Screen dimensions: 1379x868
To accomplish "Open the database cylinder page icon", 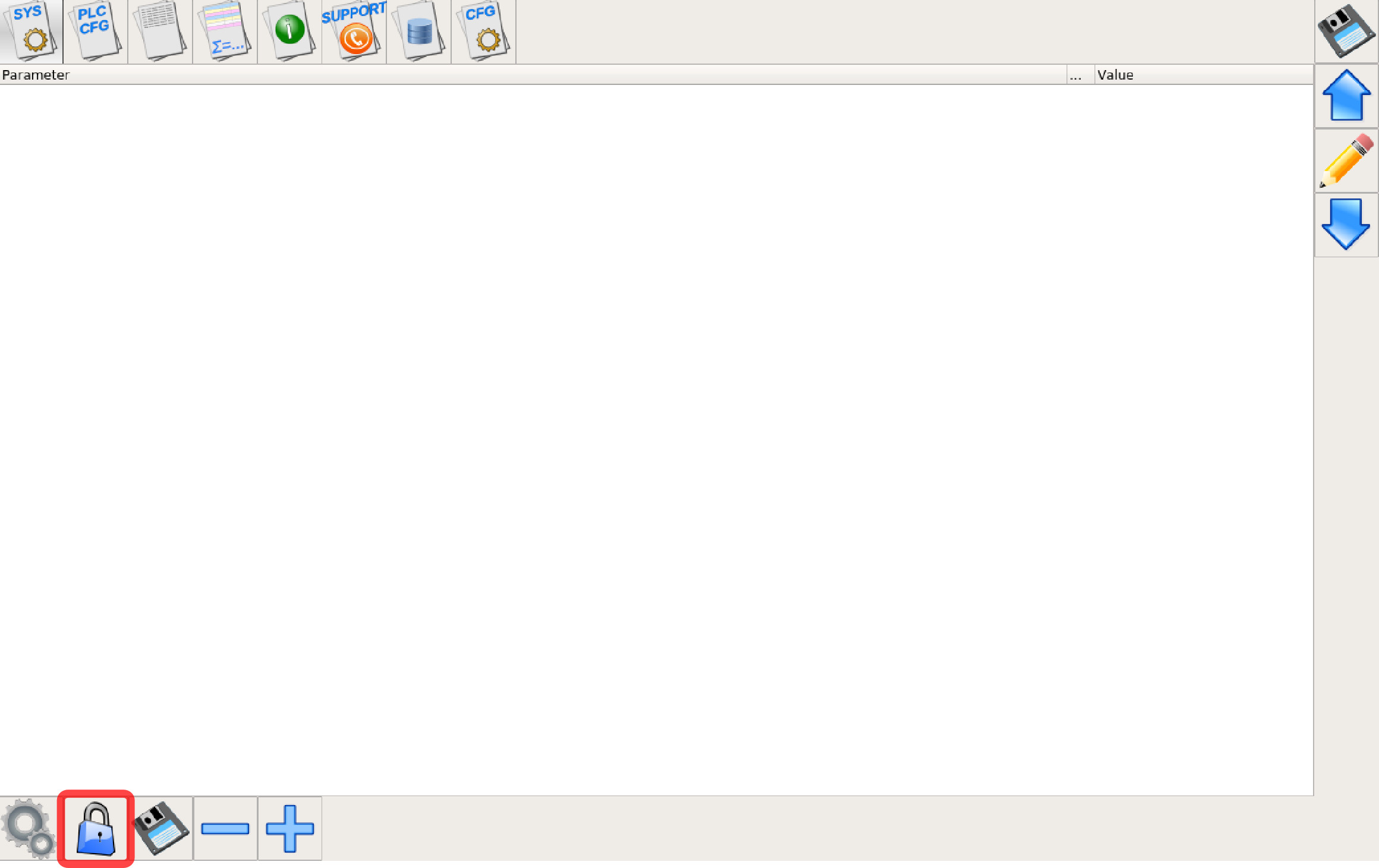I will 419,31.
